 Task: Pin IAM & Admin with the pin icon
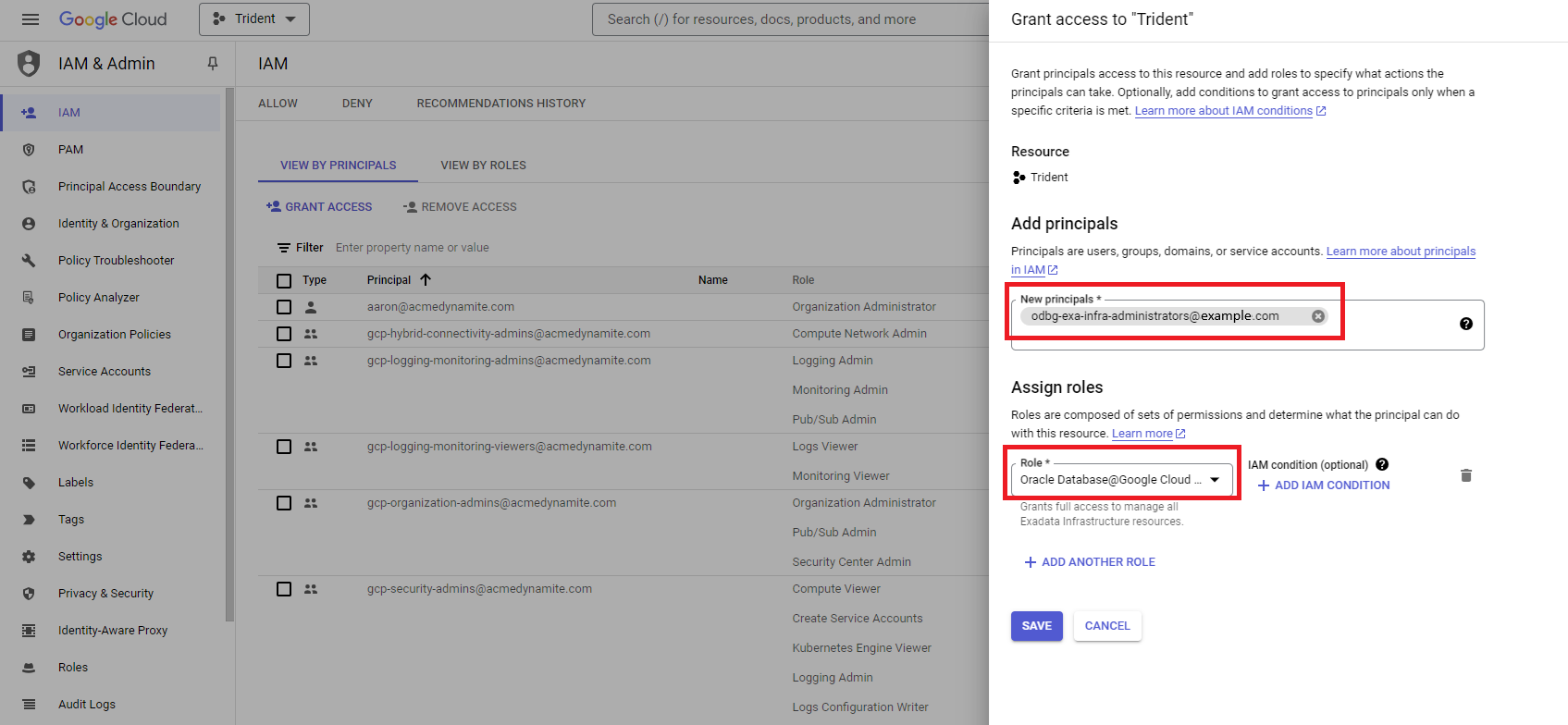[213, 64]
